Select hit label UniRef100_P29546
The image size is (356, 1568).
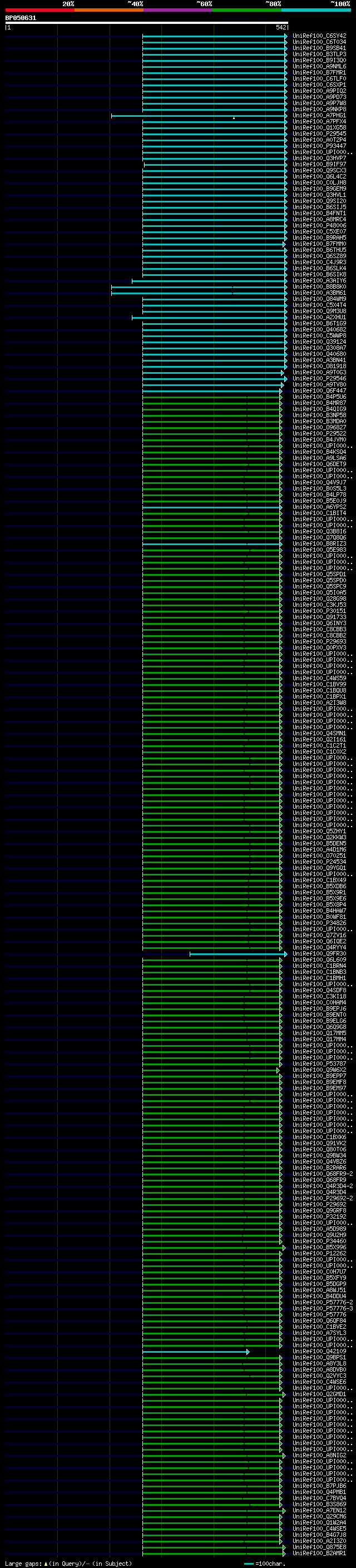coord(319,379)
